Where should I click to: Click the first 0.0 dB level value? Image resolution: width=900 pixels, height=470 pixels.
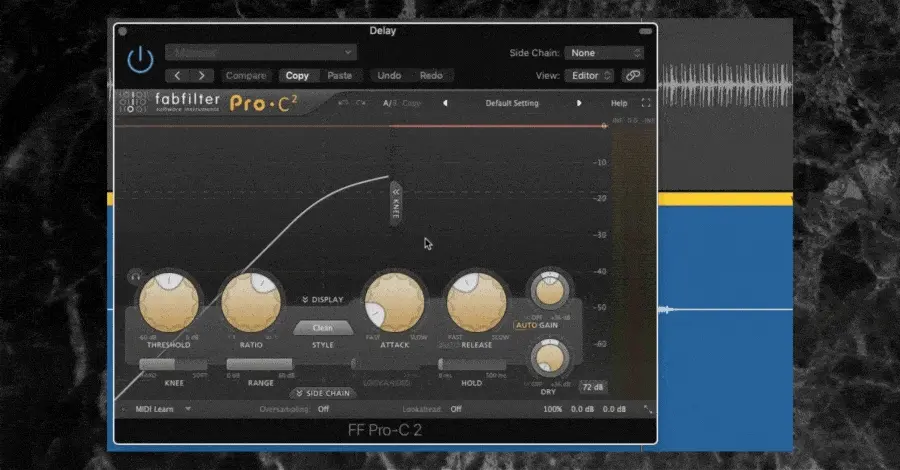click(582, 409)
